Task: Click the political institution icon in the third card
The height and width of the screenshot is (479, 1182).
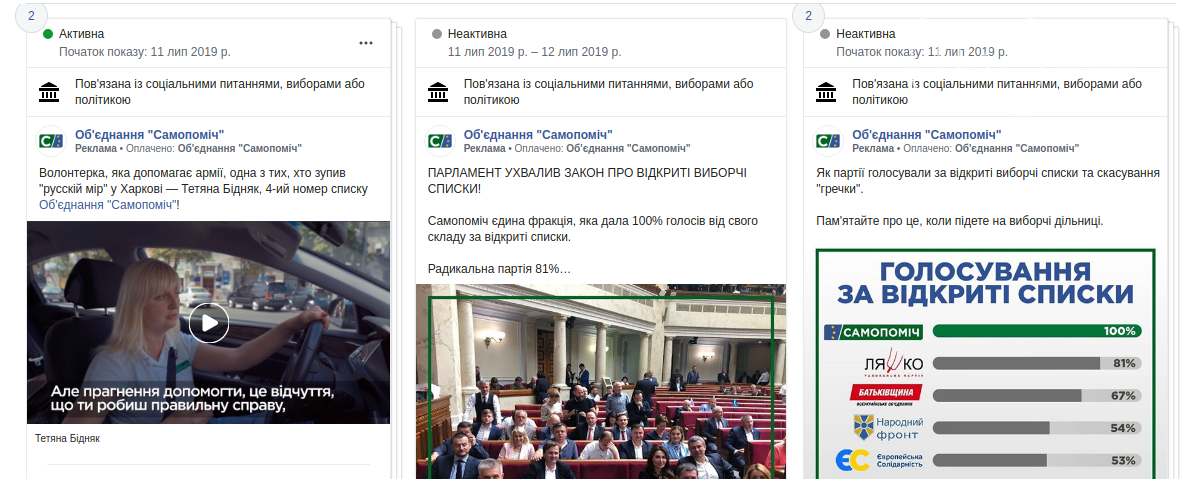Action: pyautogui.click(x=827, y=92)
